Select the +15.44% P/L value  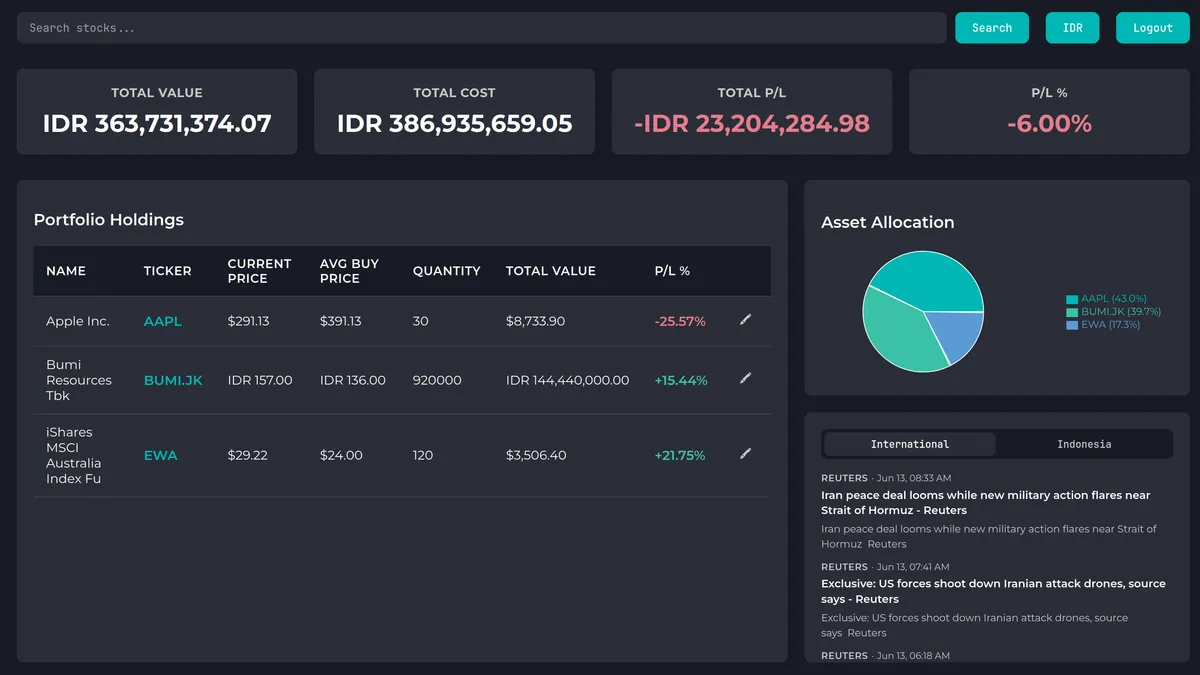(x=681, y=380)
